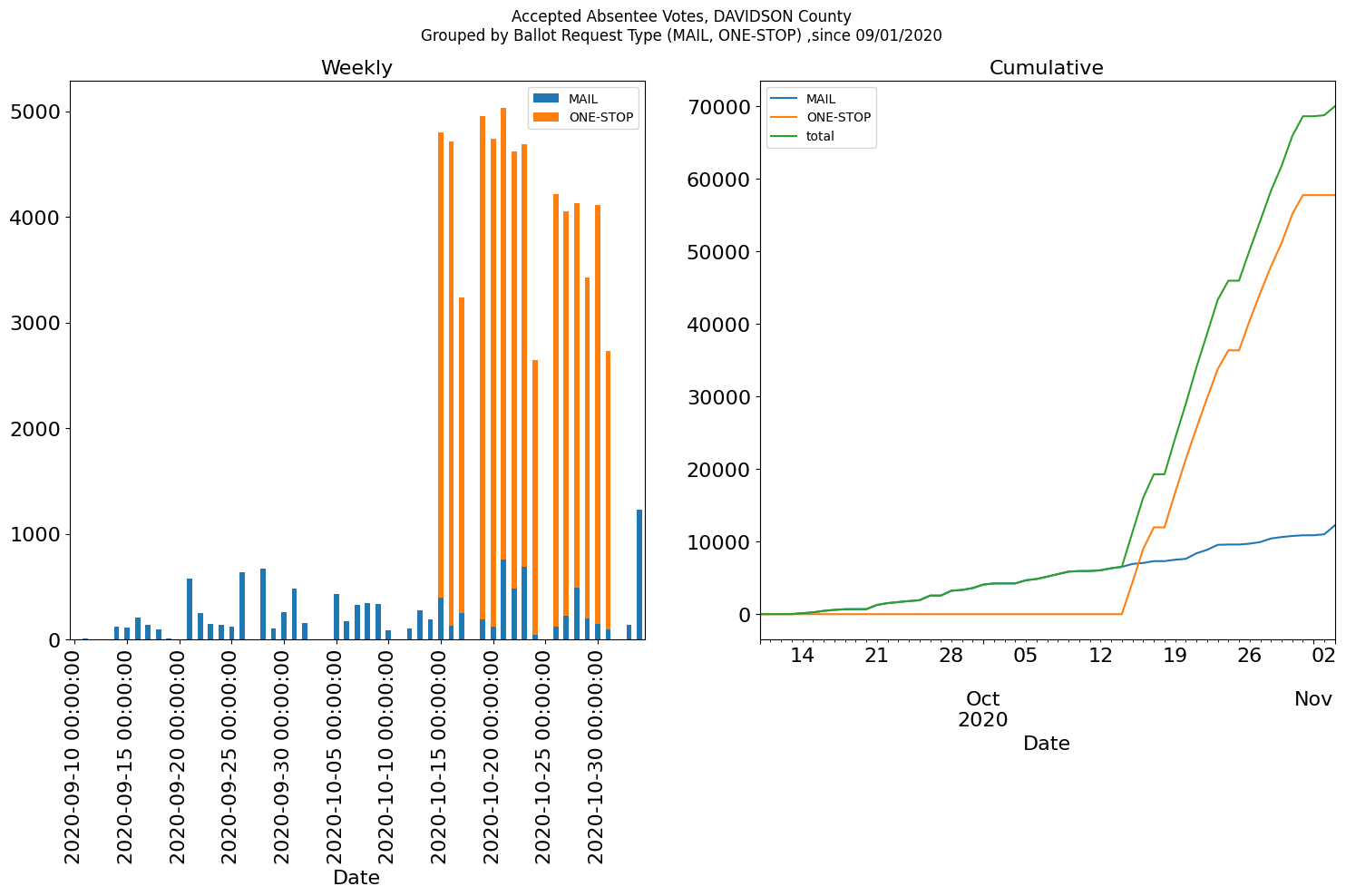Click the '20000' y-axis tick on Cumulative chart
Viewport: 1346px width, 896px height.
click(719, 470)
